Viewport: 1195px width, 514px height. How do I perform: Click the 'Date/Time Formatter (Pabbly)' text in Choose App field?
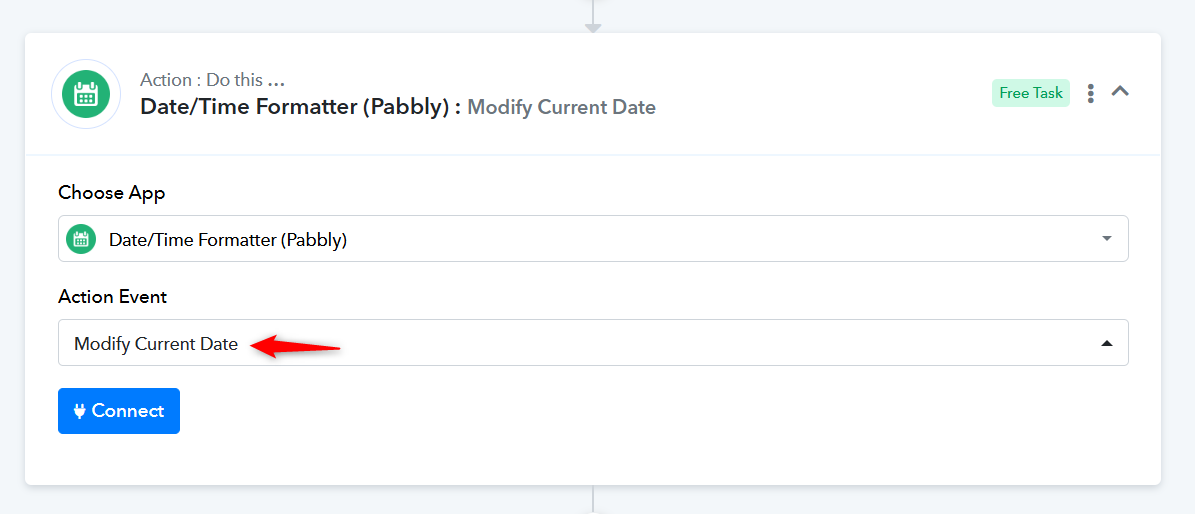[x=228, y=240]
